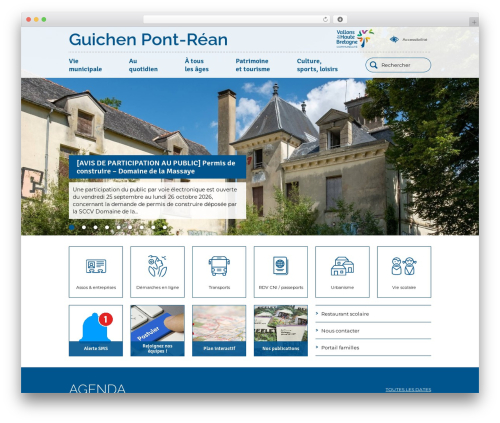Screen dimensions: 500x423
Task: Click the browser download indicator icon
Action: tap(340, 19)
